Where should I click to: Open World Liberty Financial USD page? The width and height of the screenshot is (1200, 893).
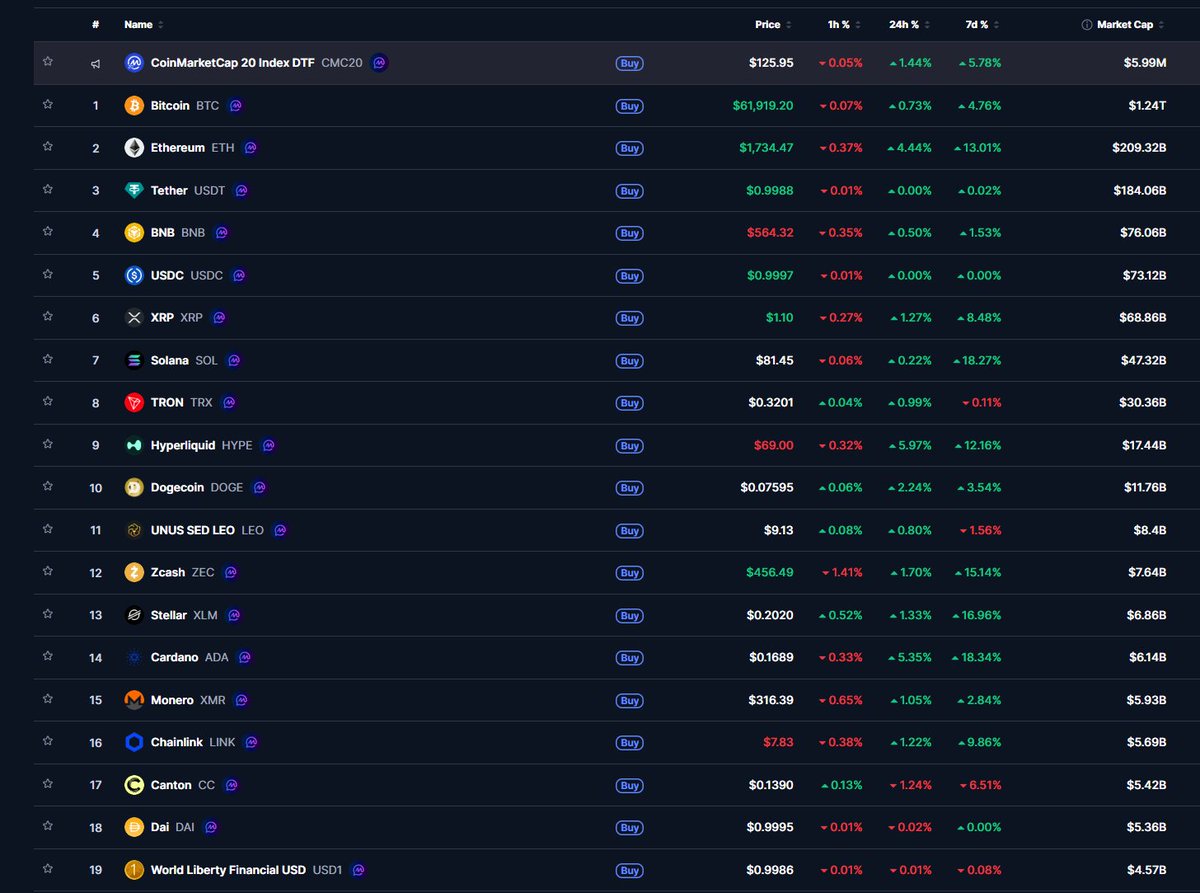tap(246, 870)
